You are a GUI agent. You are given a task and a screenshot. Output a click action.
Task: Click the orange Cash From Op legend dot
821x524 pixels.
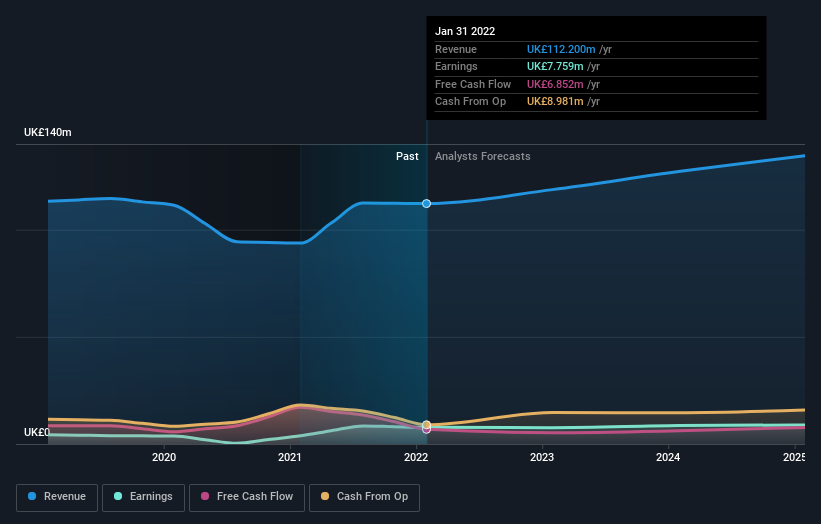(325, 496)
